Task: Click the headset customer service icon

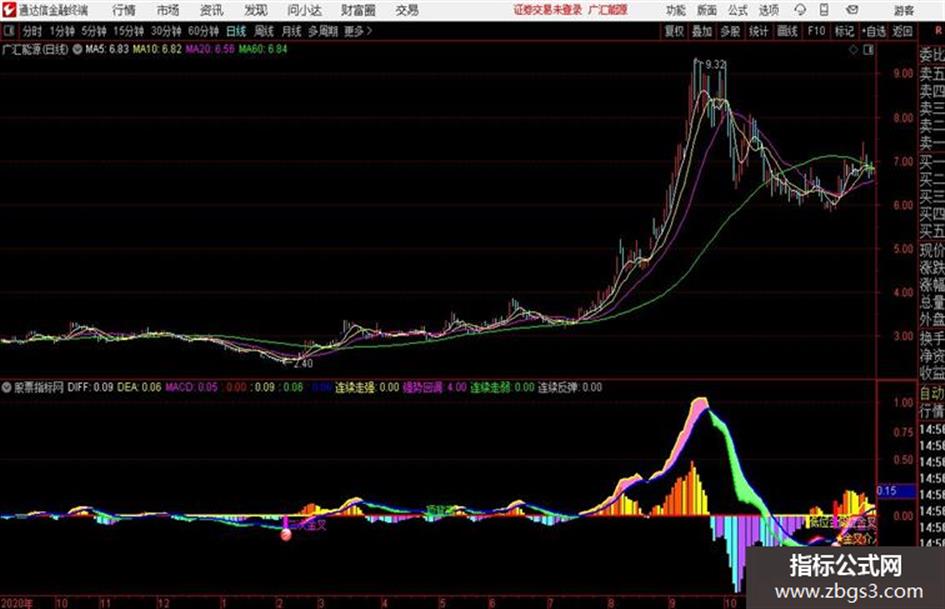Action: pyautogui.click(x=800, y=10)
